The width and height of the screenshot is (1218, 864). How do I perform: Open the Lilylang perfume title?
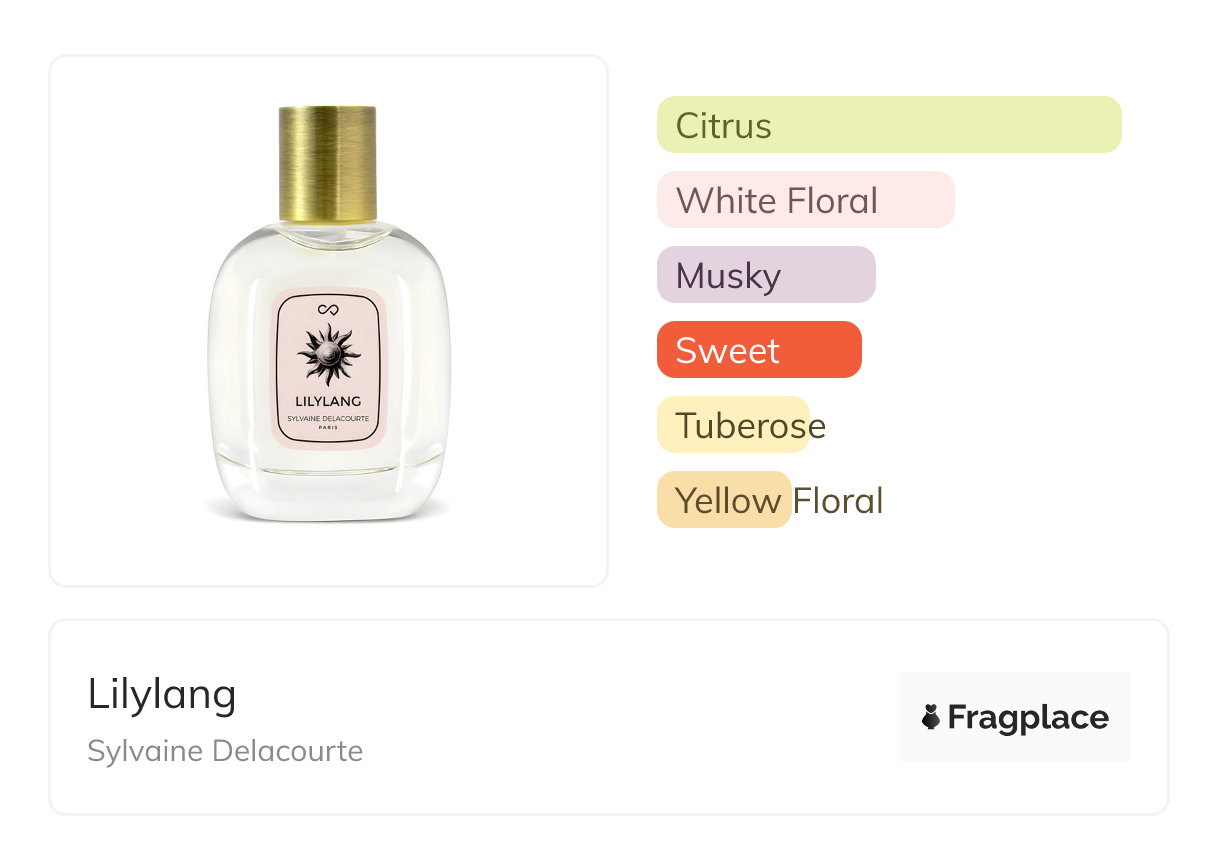pos(162,694)
